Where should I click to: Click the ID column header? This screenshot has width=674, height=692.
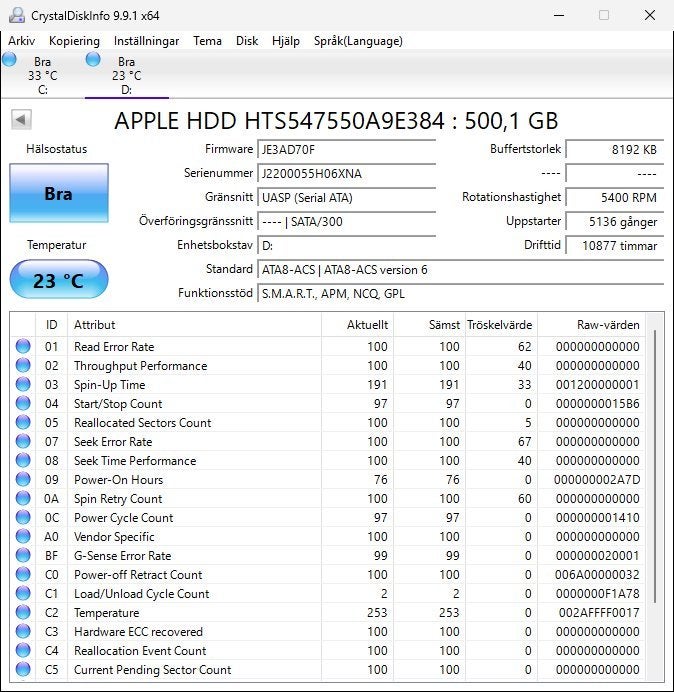coord(52,325)
